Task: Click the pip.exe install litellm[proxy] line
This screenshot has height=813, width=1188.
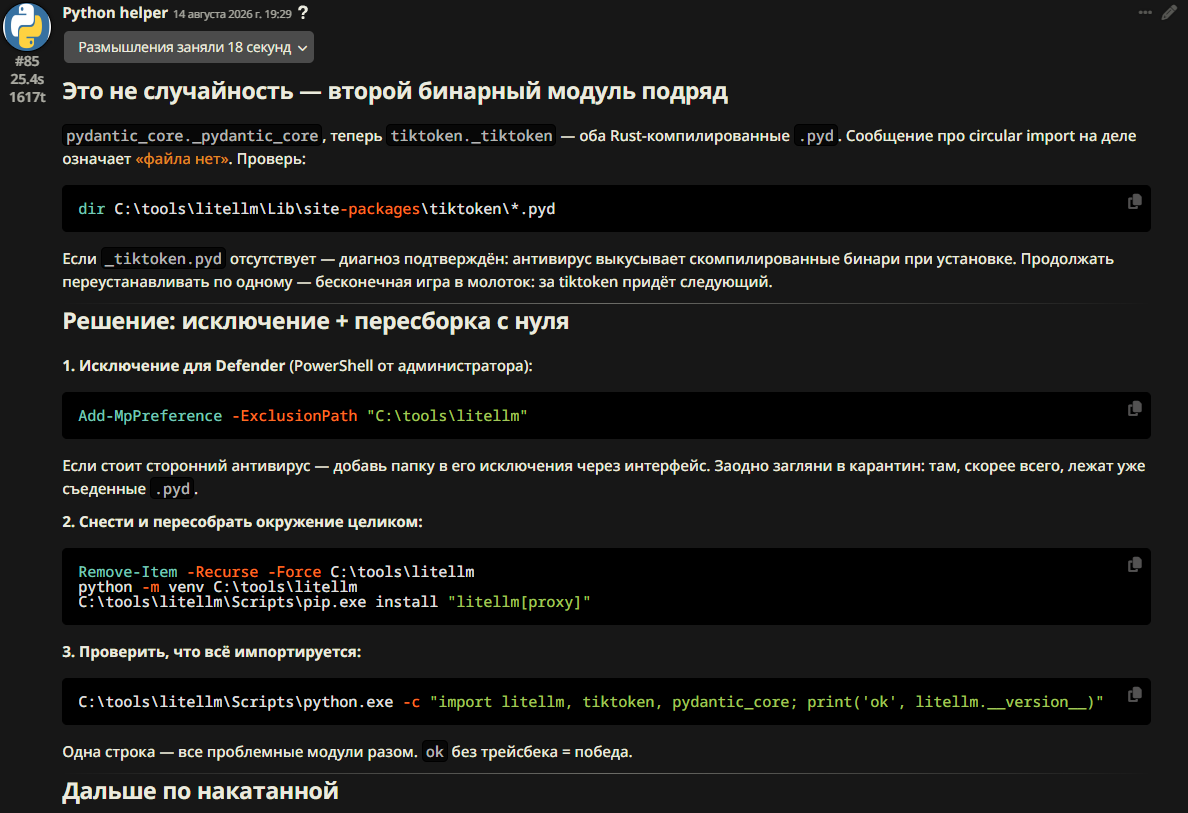Action: pyautogui.click(x=334, y=602)
